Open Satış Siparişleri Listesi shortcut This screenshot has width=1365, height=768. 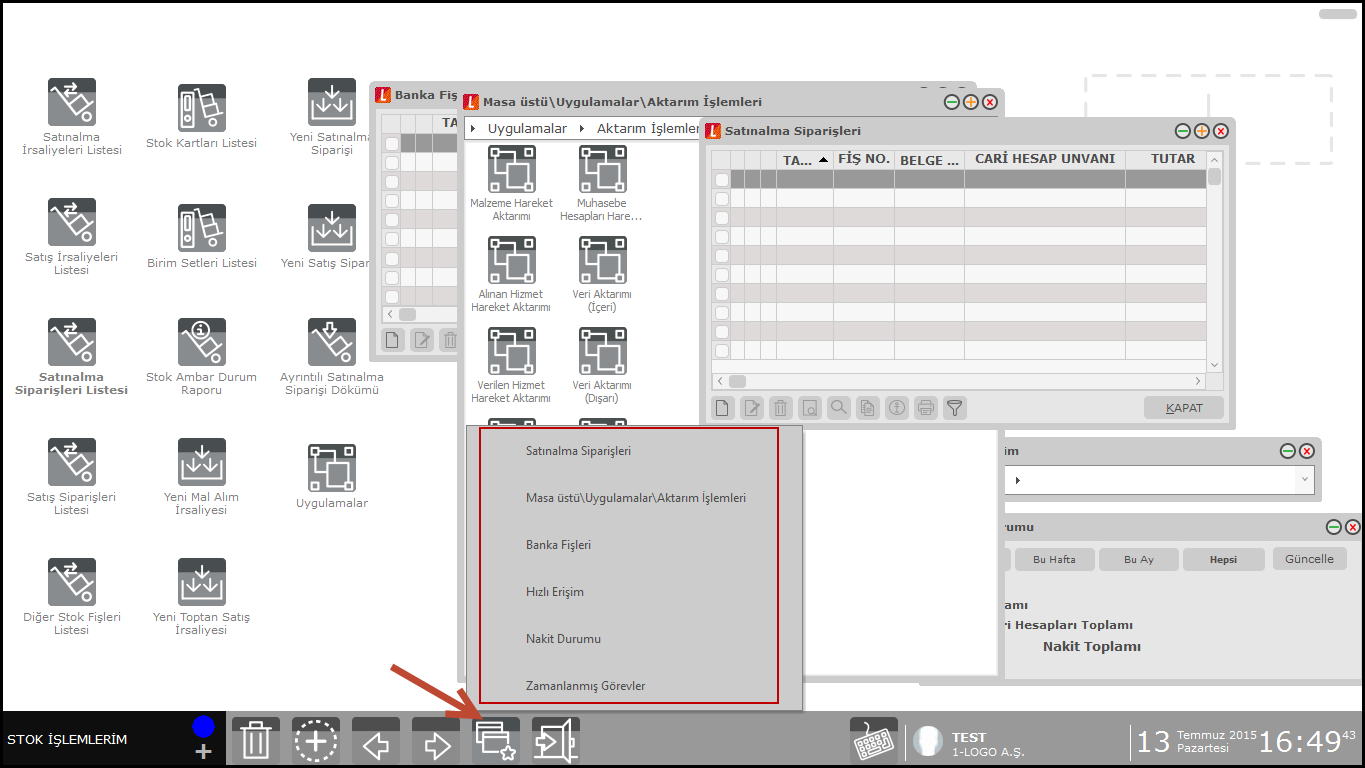72,463
